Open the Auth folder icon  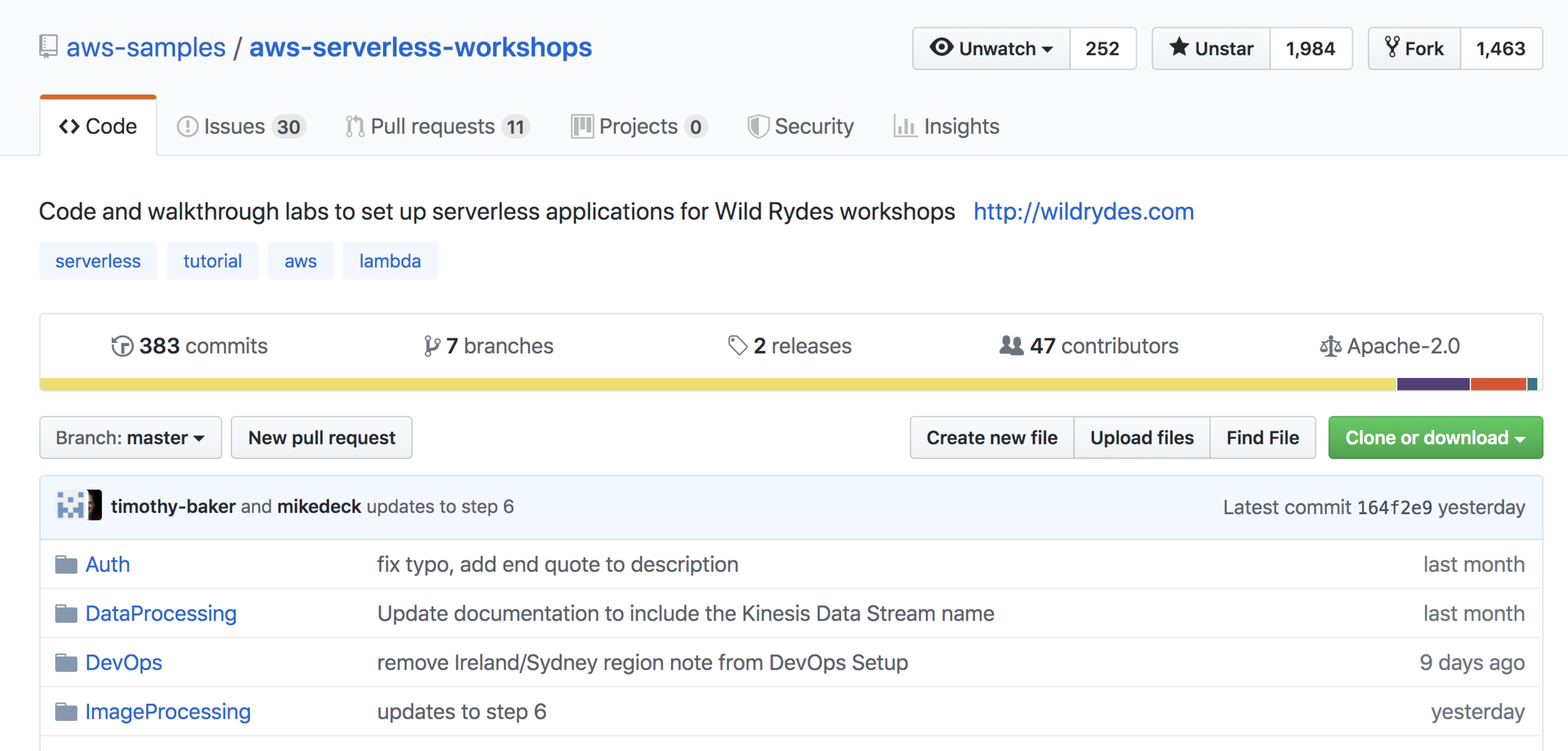pos(66,565)
